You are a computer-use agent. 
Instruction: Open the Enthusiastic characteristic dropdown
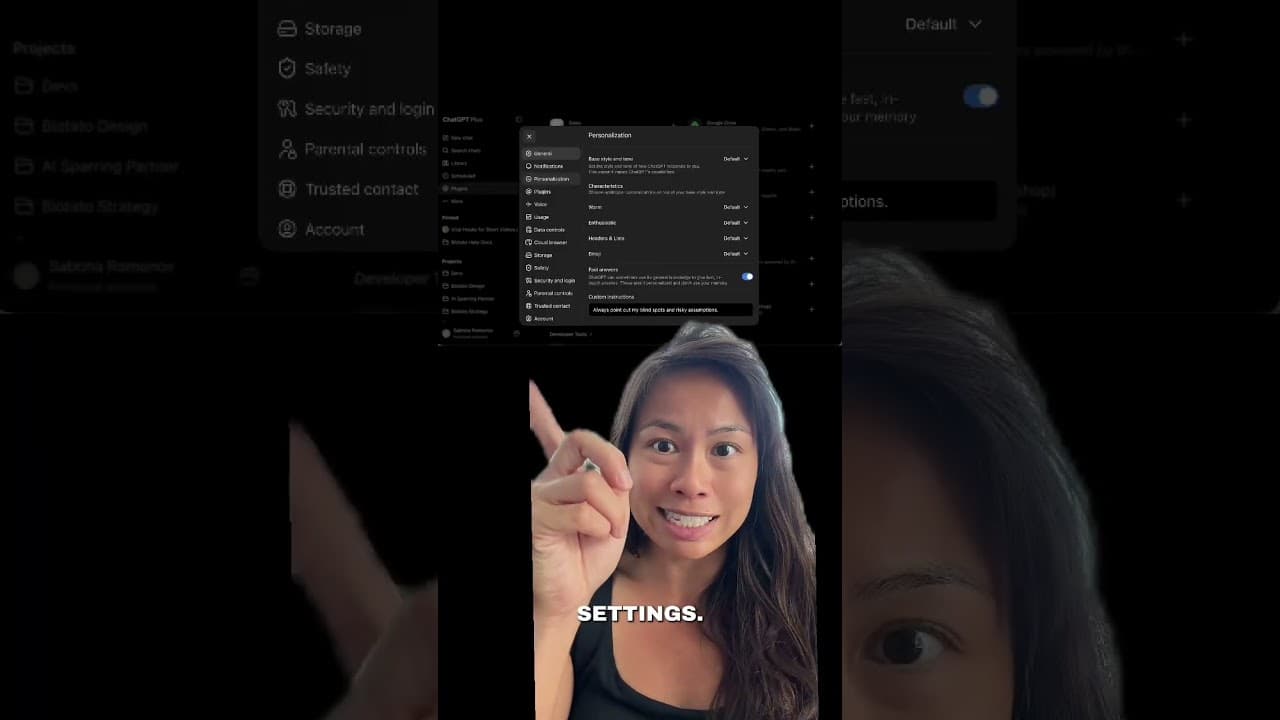[x=736, y=223]
